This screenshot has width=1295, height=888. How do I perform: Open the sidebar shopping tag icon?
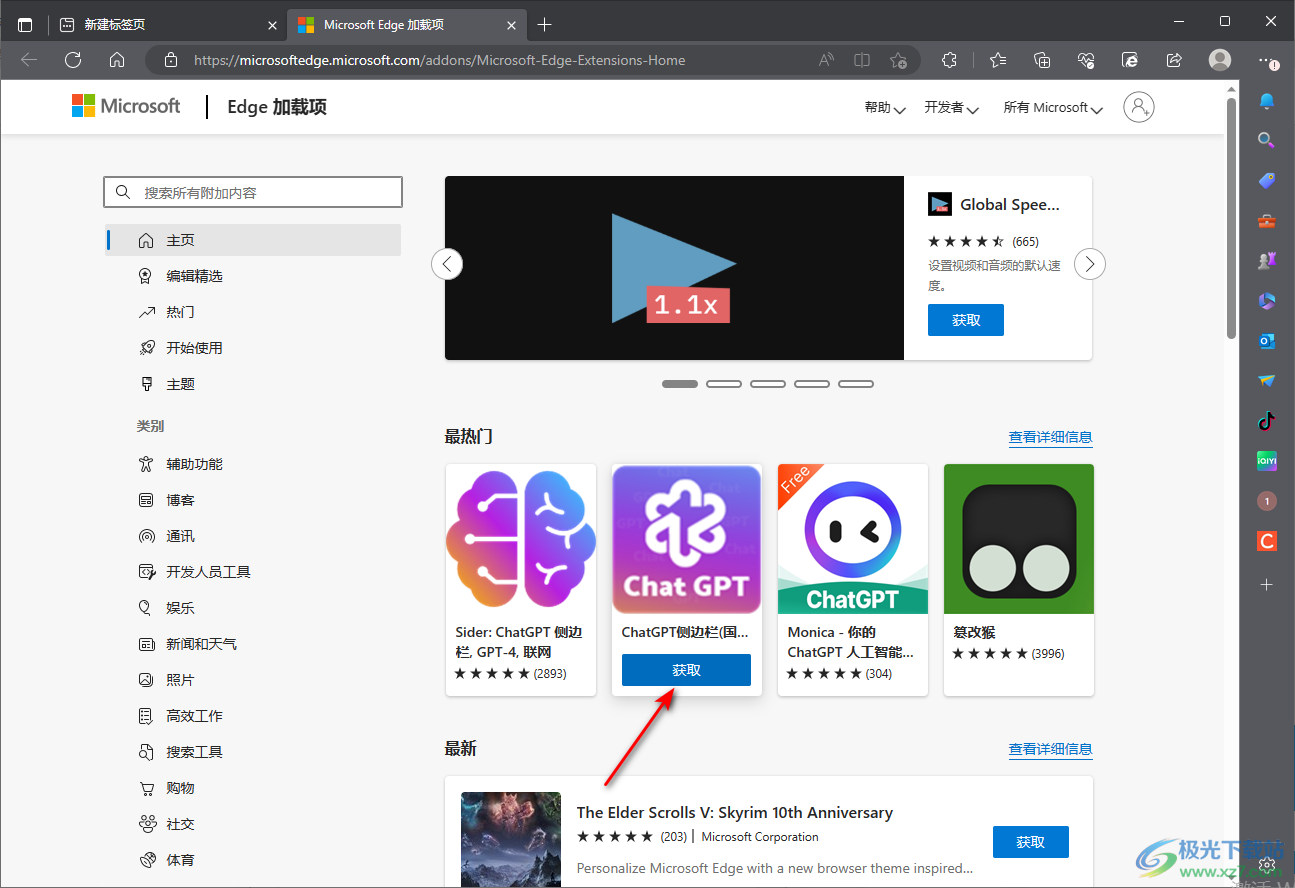[x=1267, y=181]
